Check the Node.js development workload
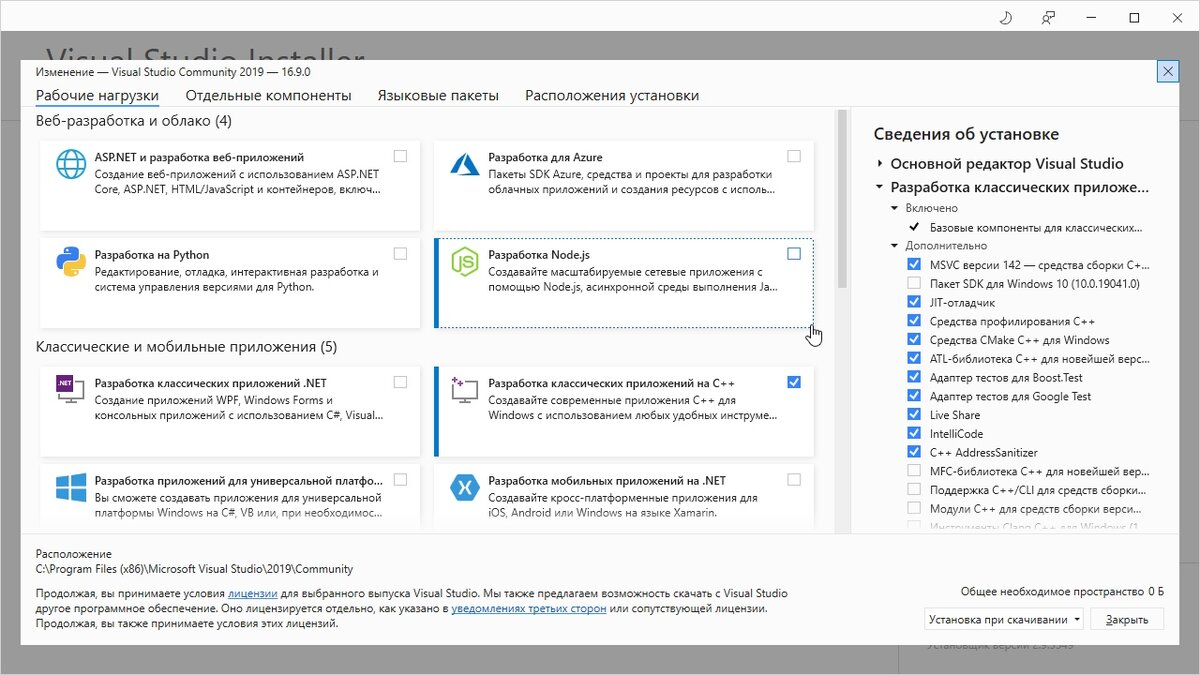 point(794,254)
